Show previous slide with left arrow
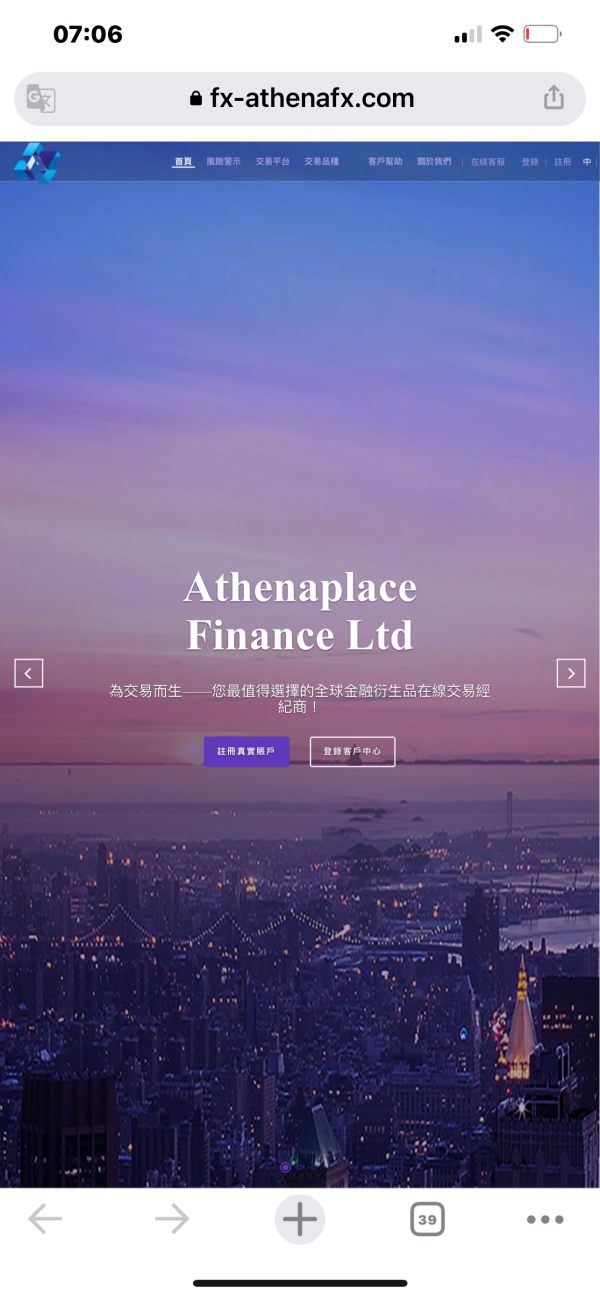 (29, 673)
